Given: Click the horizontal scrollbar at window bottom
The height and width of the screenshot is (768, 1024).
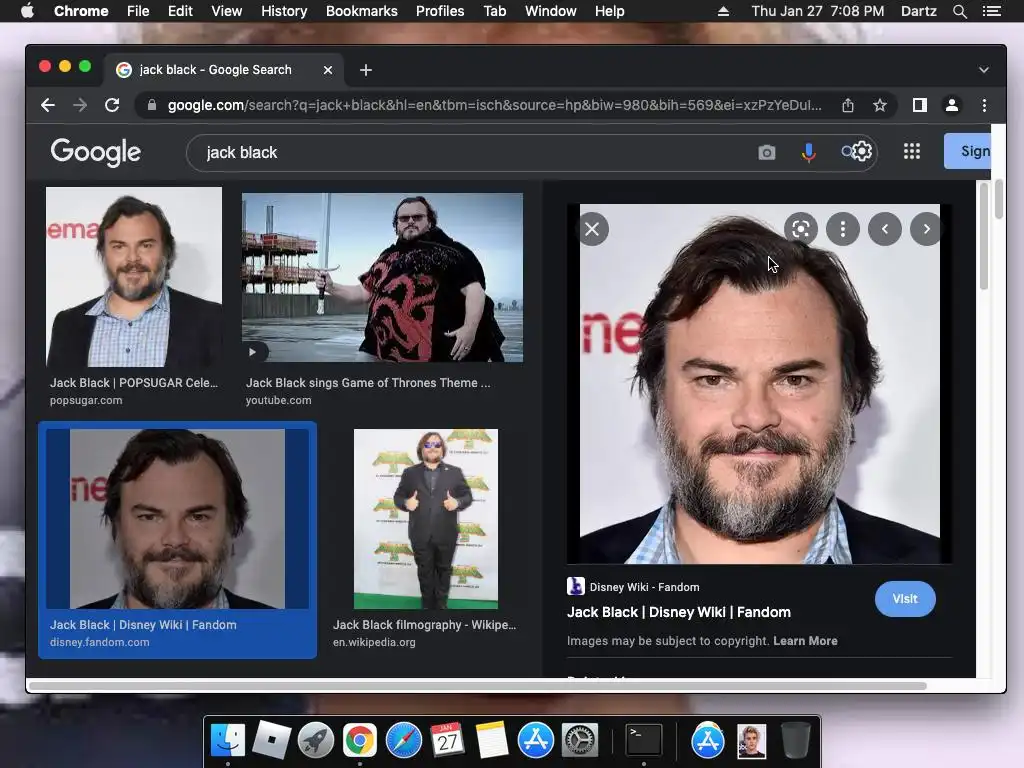Looking at the screenshot, I should [x=478, y=686].
